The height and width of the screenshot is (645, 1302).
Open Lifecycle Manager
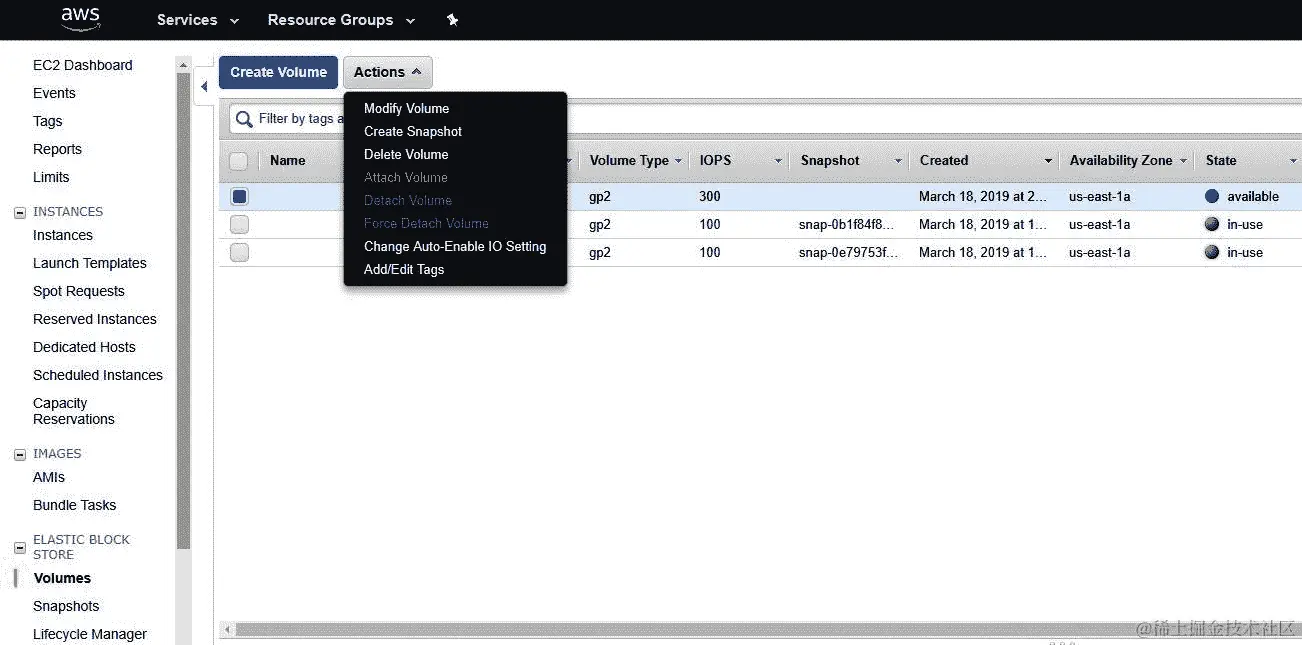click(89, 634)
